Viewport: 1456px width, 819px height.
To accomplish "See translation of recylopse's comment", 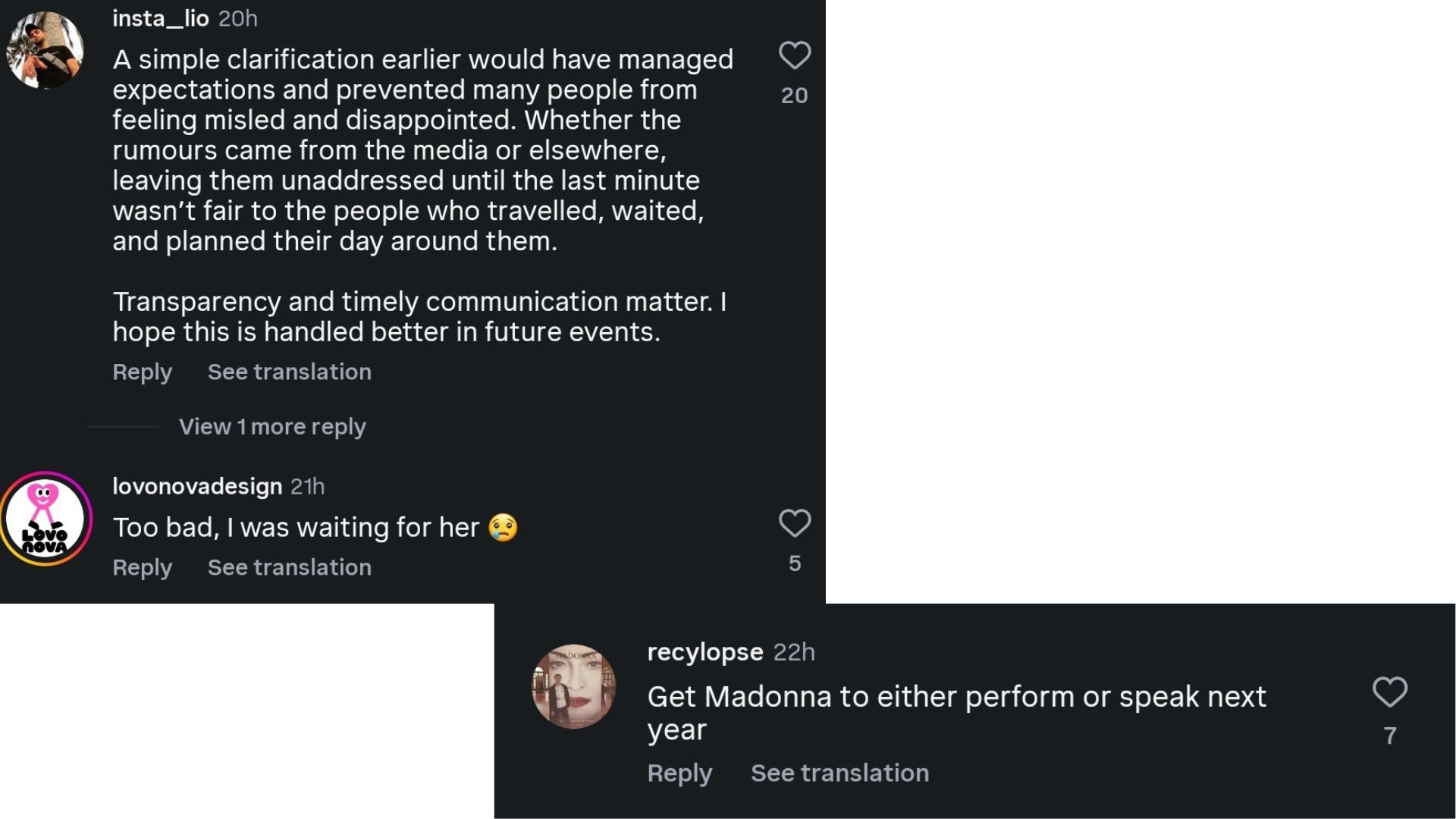I will click(839, 773).
